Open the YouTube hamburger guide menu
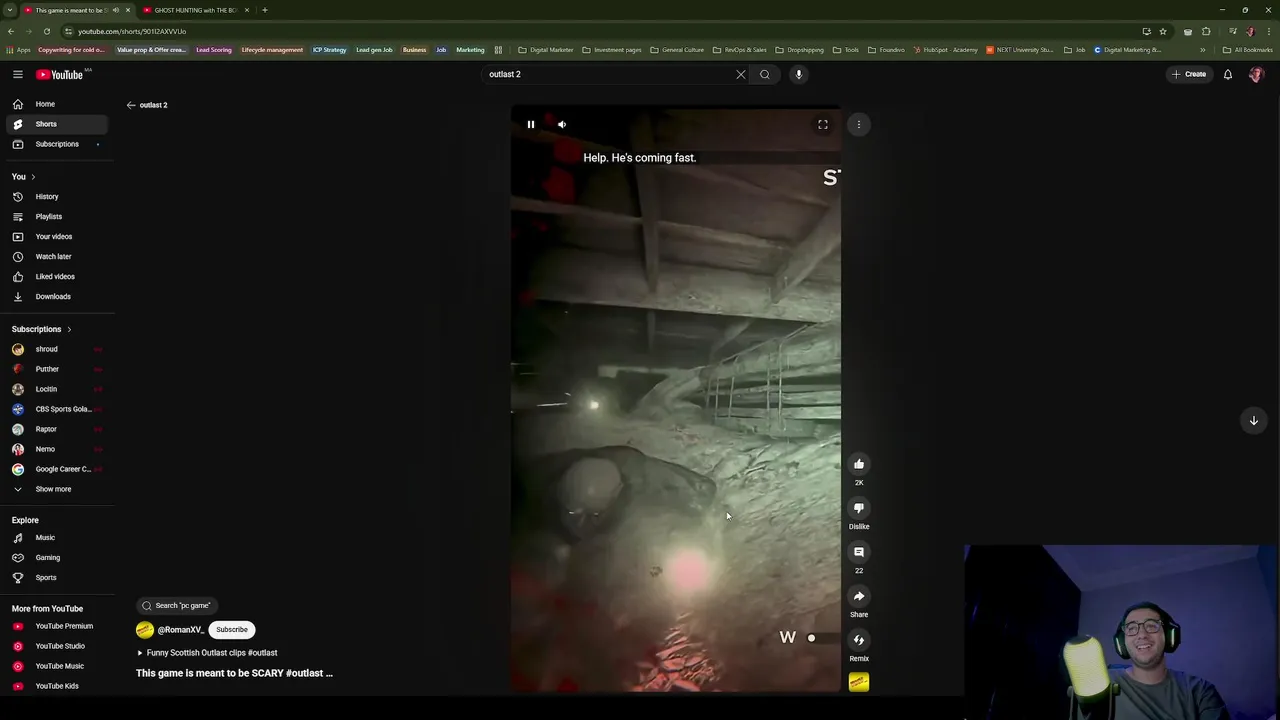This screenshot has width=1280, height=720. point(18,74)
